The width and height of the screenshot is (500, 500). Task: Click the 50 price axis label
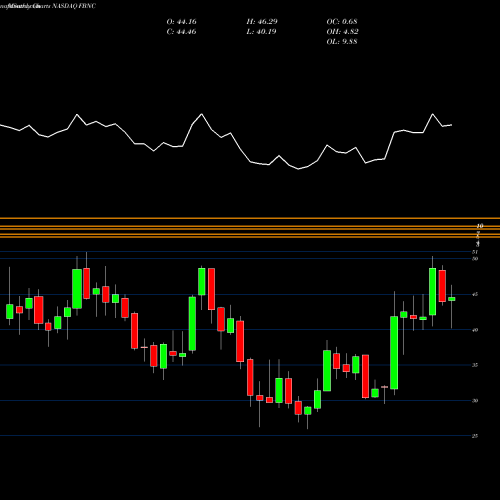pyautogui.click(x=475, y=259)
